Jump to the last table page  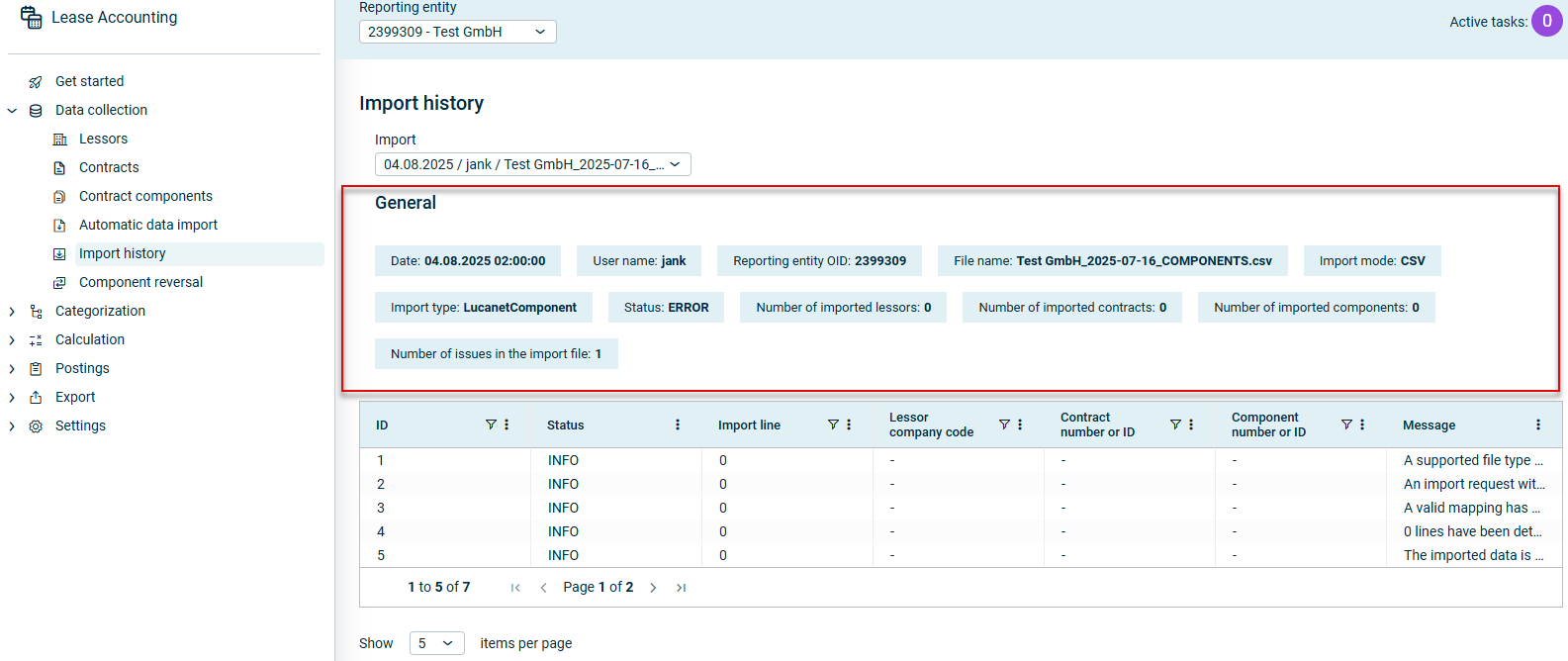(681, 588)
